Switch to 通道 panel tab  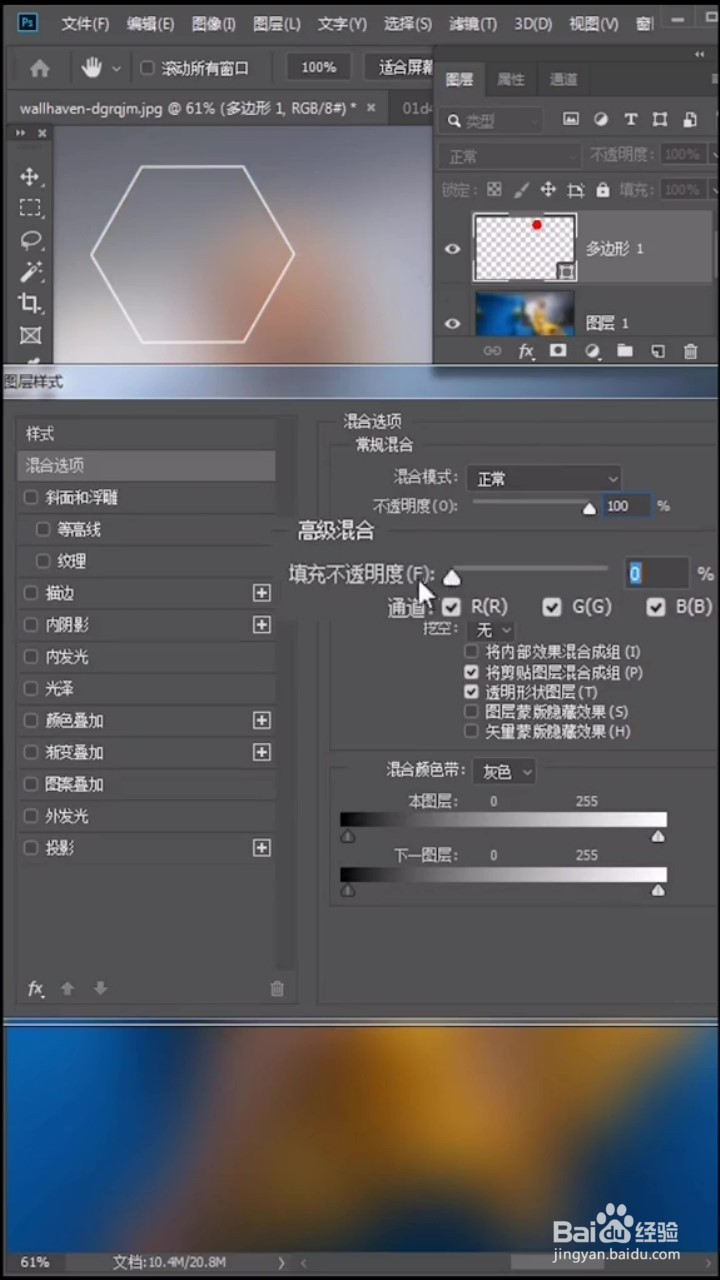pos(563,79)
